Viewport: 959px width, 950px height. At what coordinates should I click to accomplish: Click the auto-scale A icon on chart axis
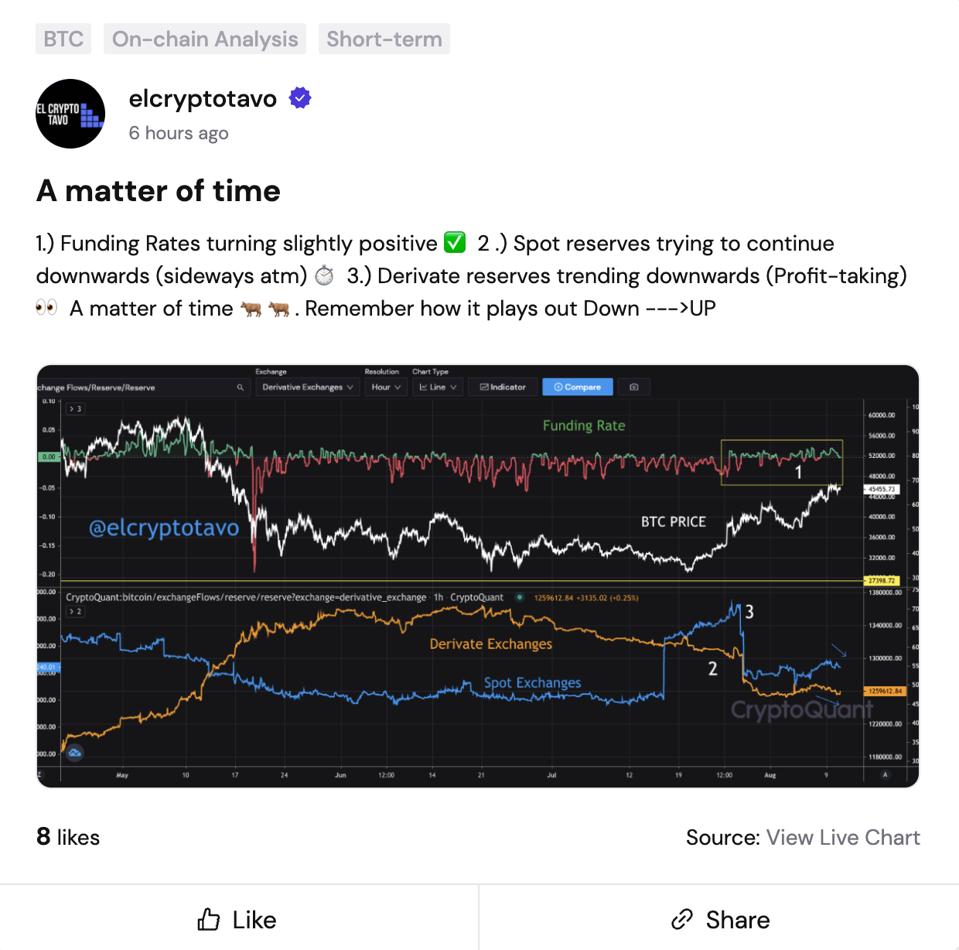(x=884, y=775)
